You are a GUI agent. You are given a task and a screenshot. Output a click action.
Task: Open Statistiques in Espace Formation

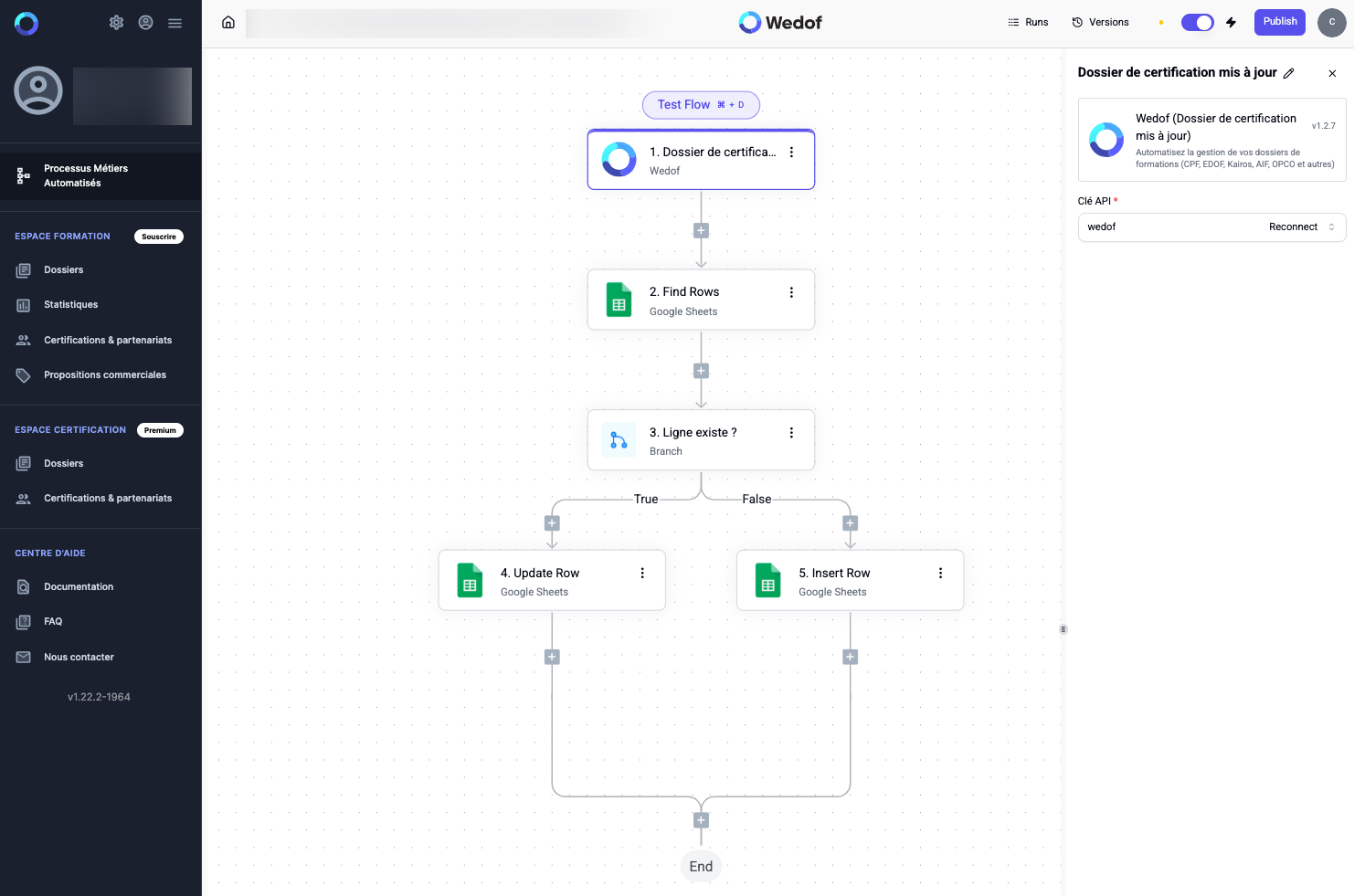tap(70, 305)
